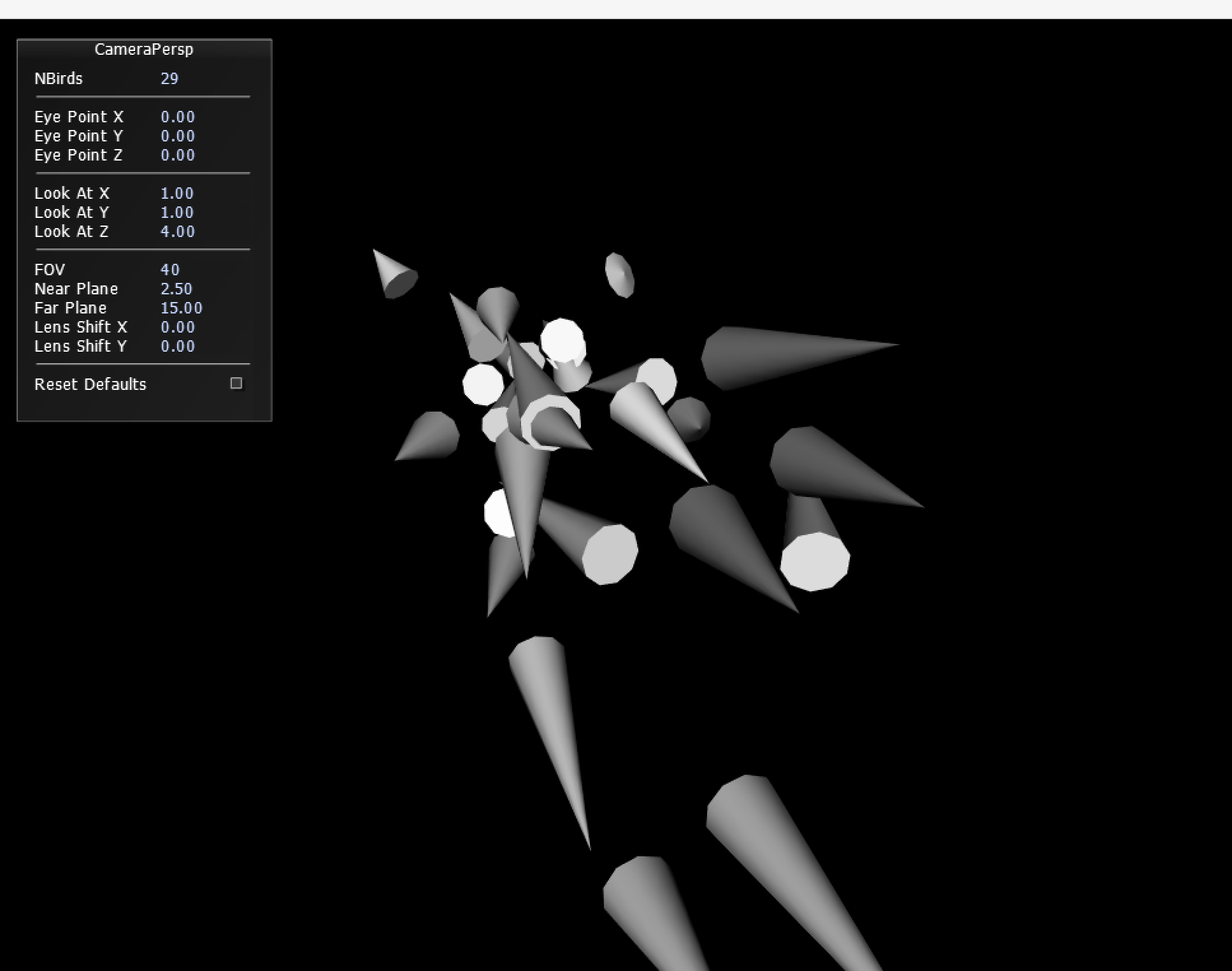The width and height of the screenshot is (1232, 971).
Task: Click the Reset Defaults label
Action: point(90,384)
